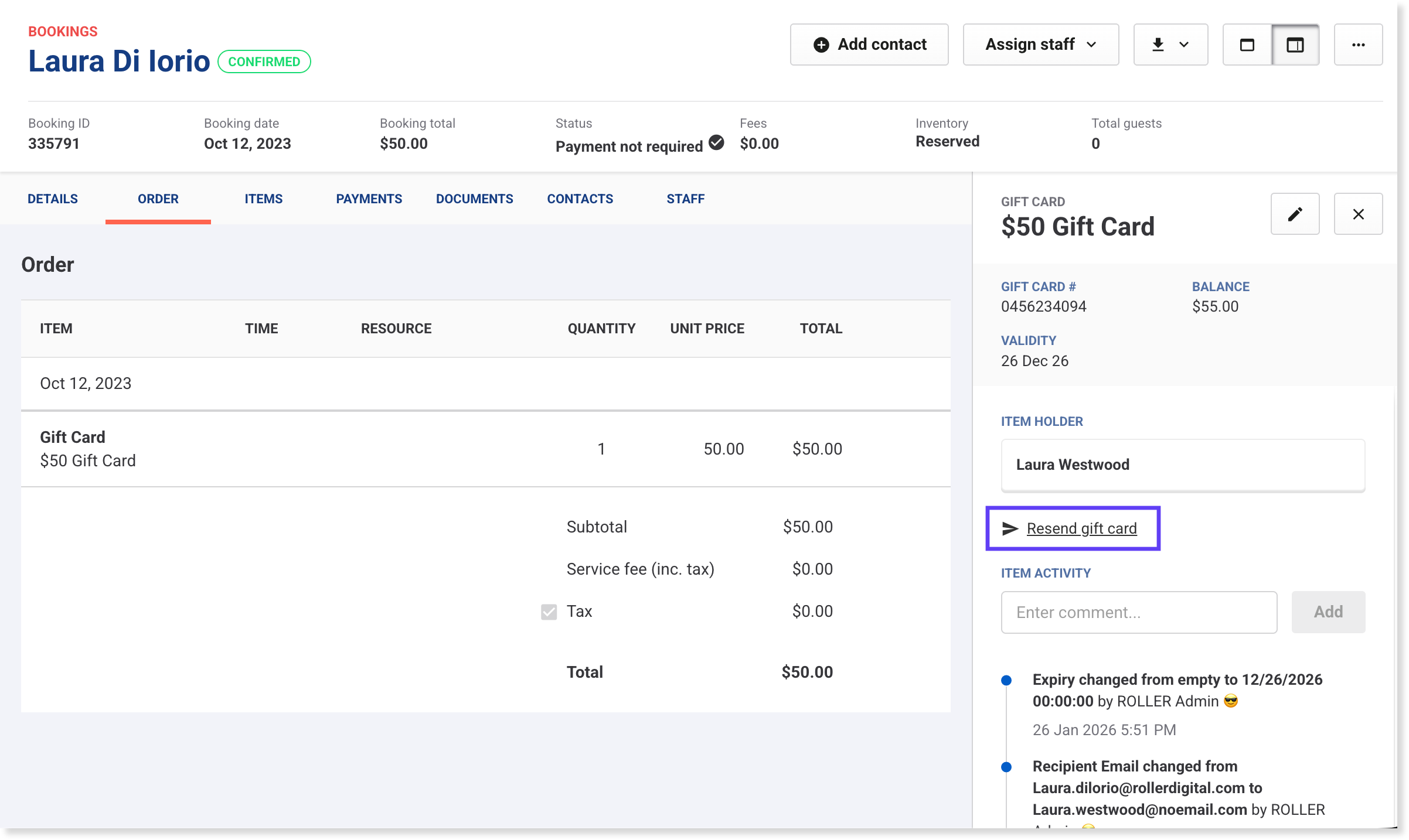This screenshot has width=1409, height=840.
Task: Open the Documents tab
Action: tap(474, 199)
